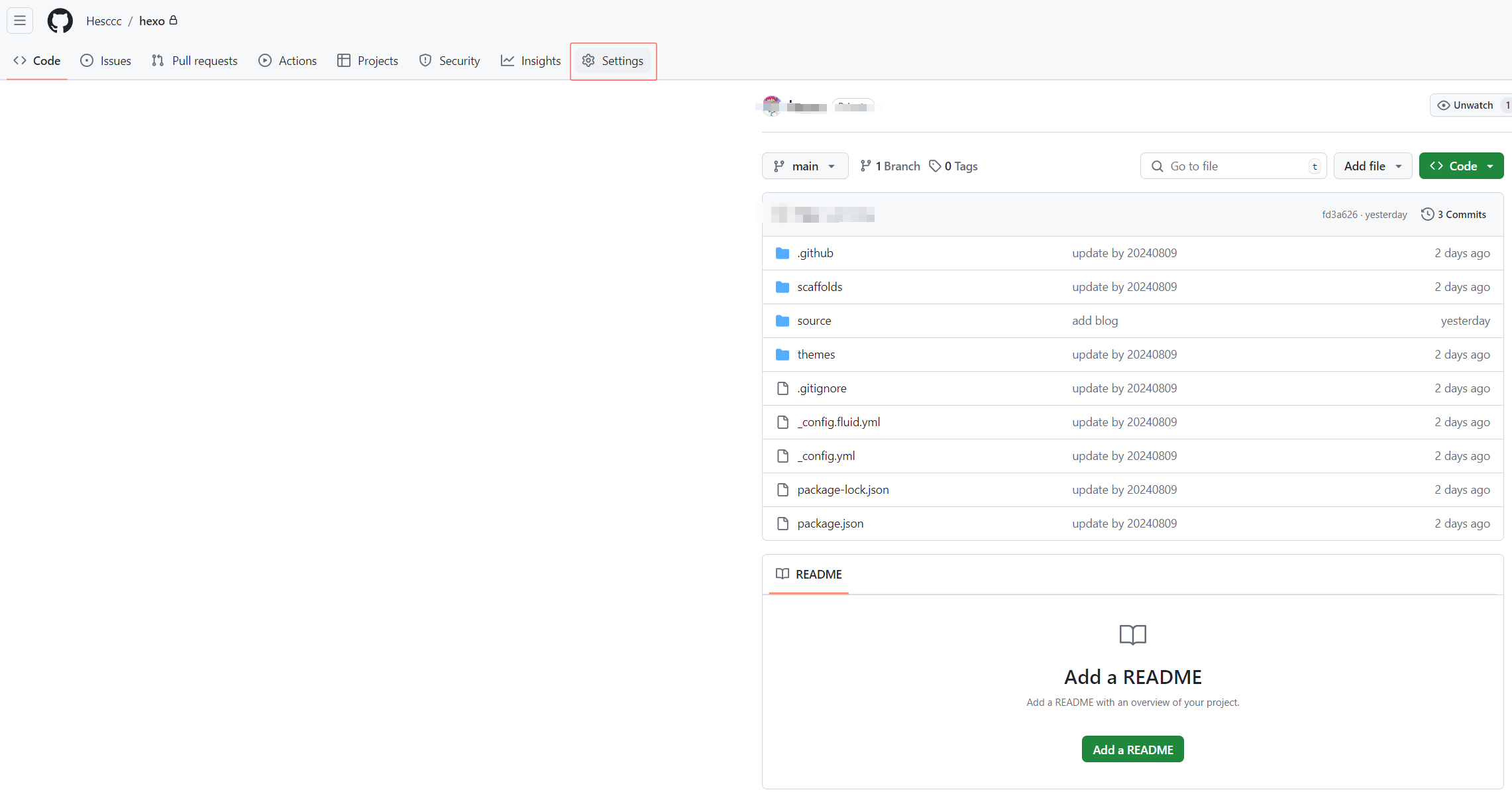Expand the green Code dropdown
Screen dimensions: 1512x796
[x=1461, y=166]
